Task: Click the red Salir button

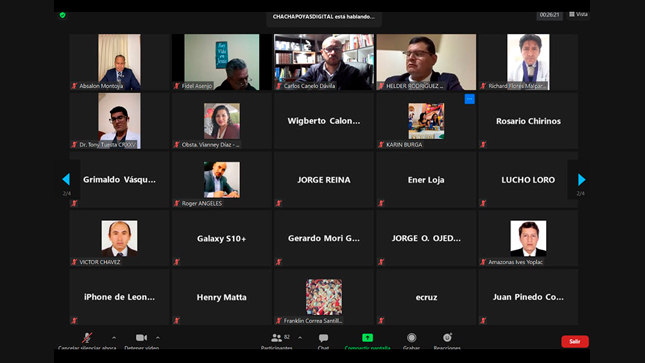Action: tap(575, 341)
